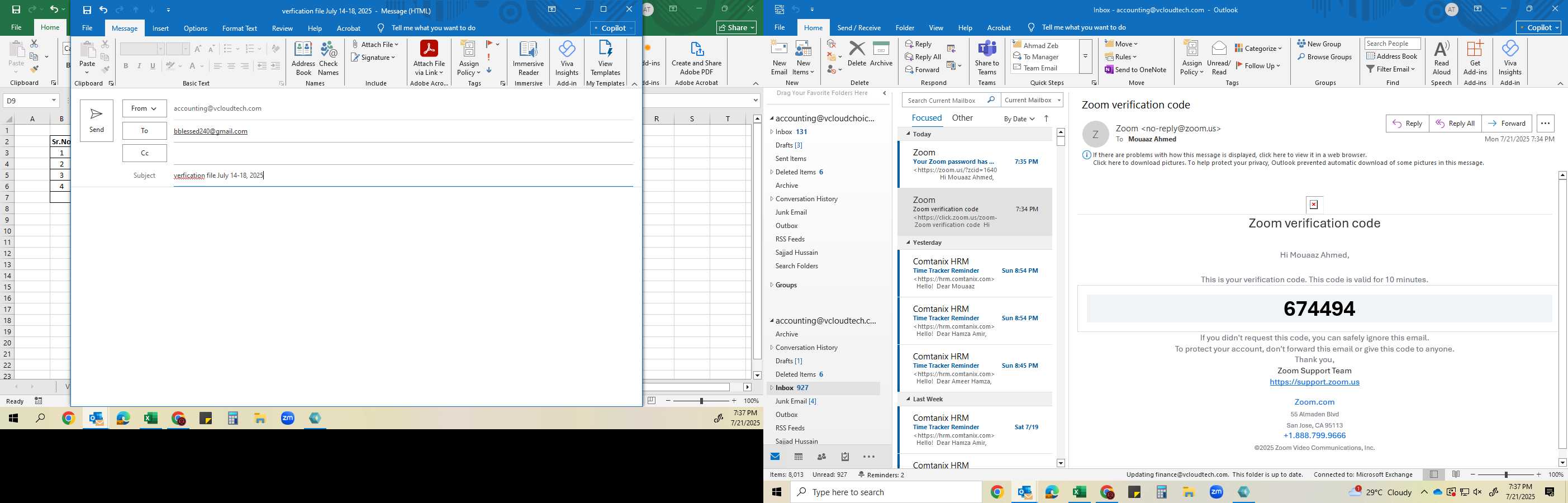Adjust the Outlook zoom slider in status bar
Image resolution: width=1568 pixels, height=503 pixels.
pyautogui.click(x=1506, y=474)
